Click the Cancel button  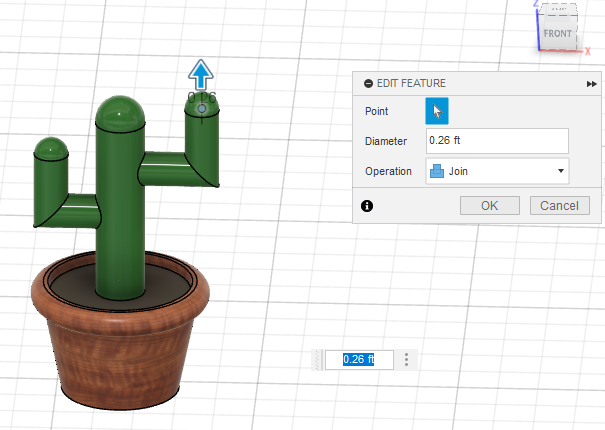559,205
